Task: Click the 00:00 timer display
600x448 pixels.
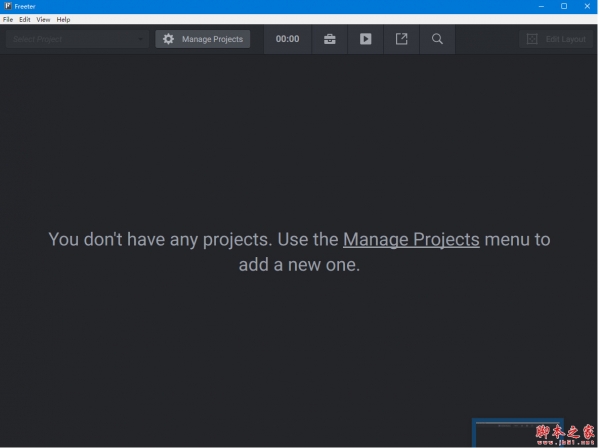Action: click(x=287, y=39)
